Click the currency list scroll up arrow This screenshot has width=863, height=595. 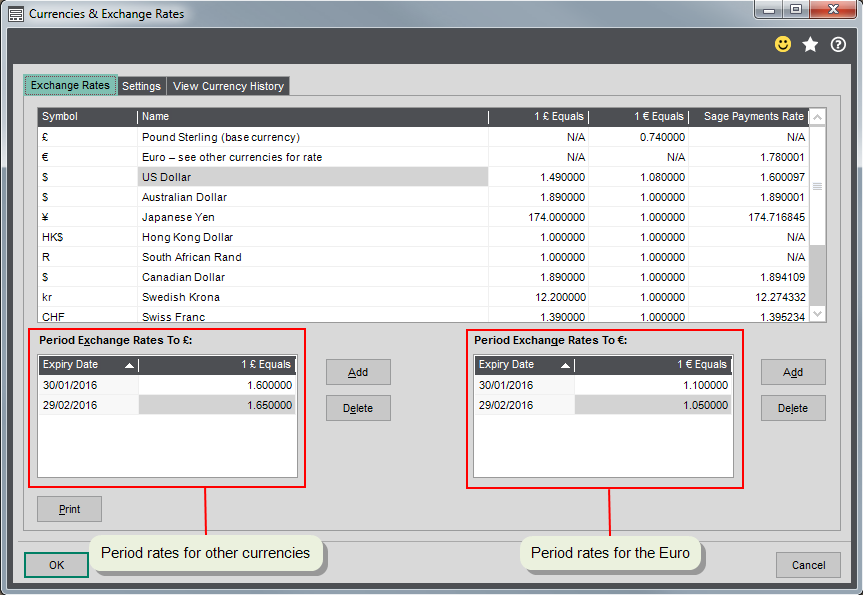(x=817, y=117)
